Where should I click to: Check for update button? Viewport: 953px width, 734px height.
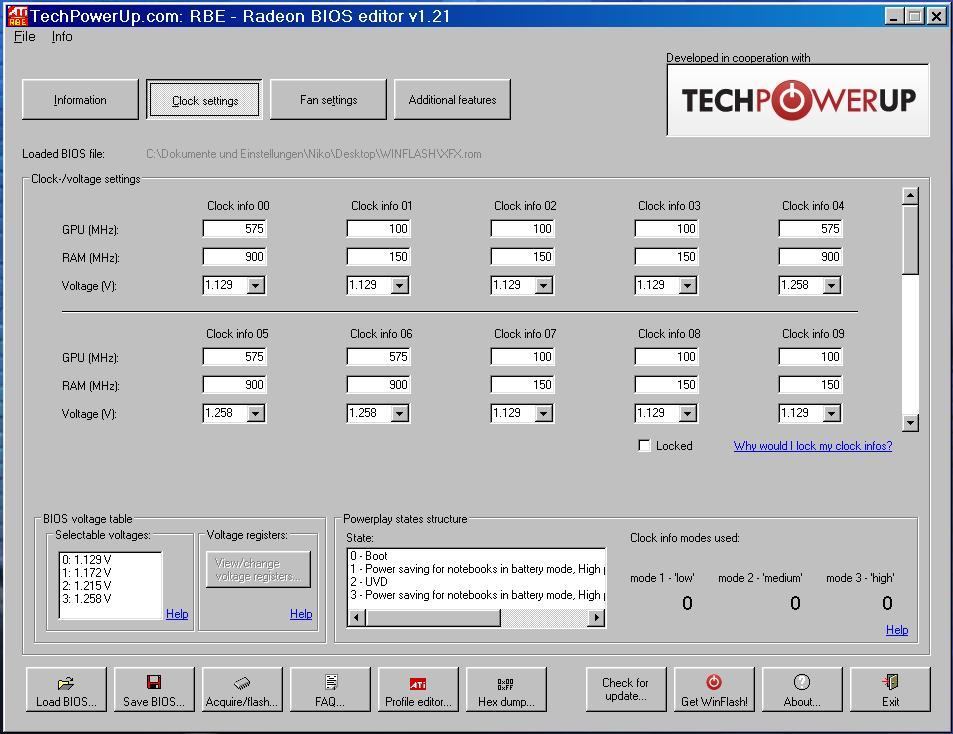point(626,689)
